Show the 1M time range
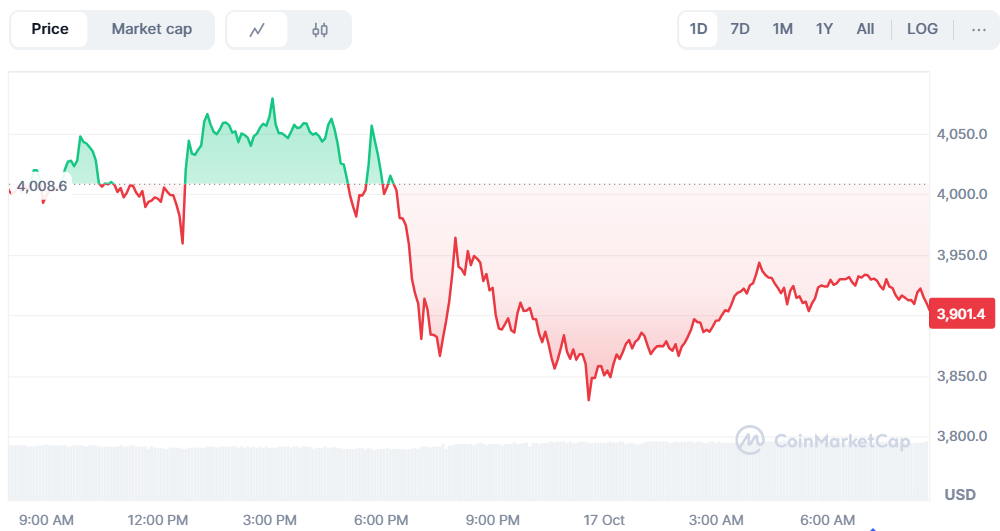Image resolution: width=1000 pixels, height=531 pixels. (782, 30)
